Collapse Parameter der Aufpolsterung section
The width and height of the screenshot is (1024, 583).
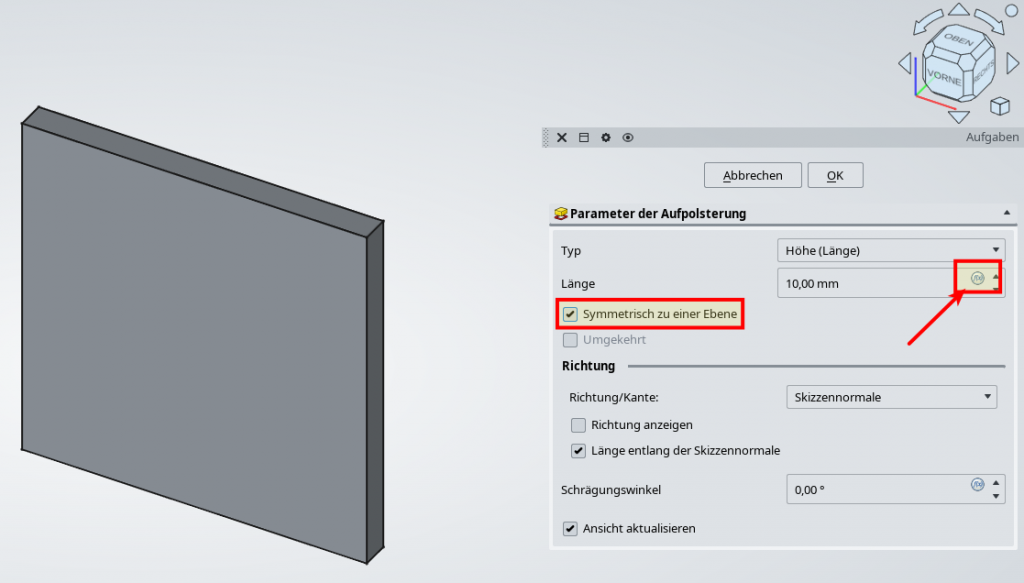tap(1003, 213)
